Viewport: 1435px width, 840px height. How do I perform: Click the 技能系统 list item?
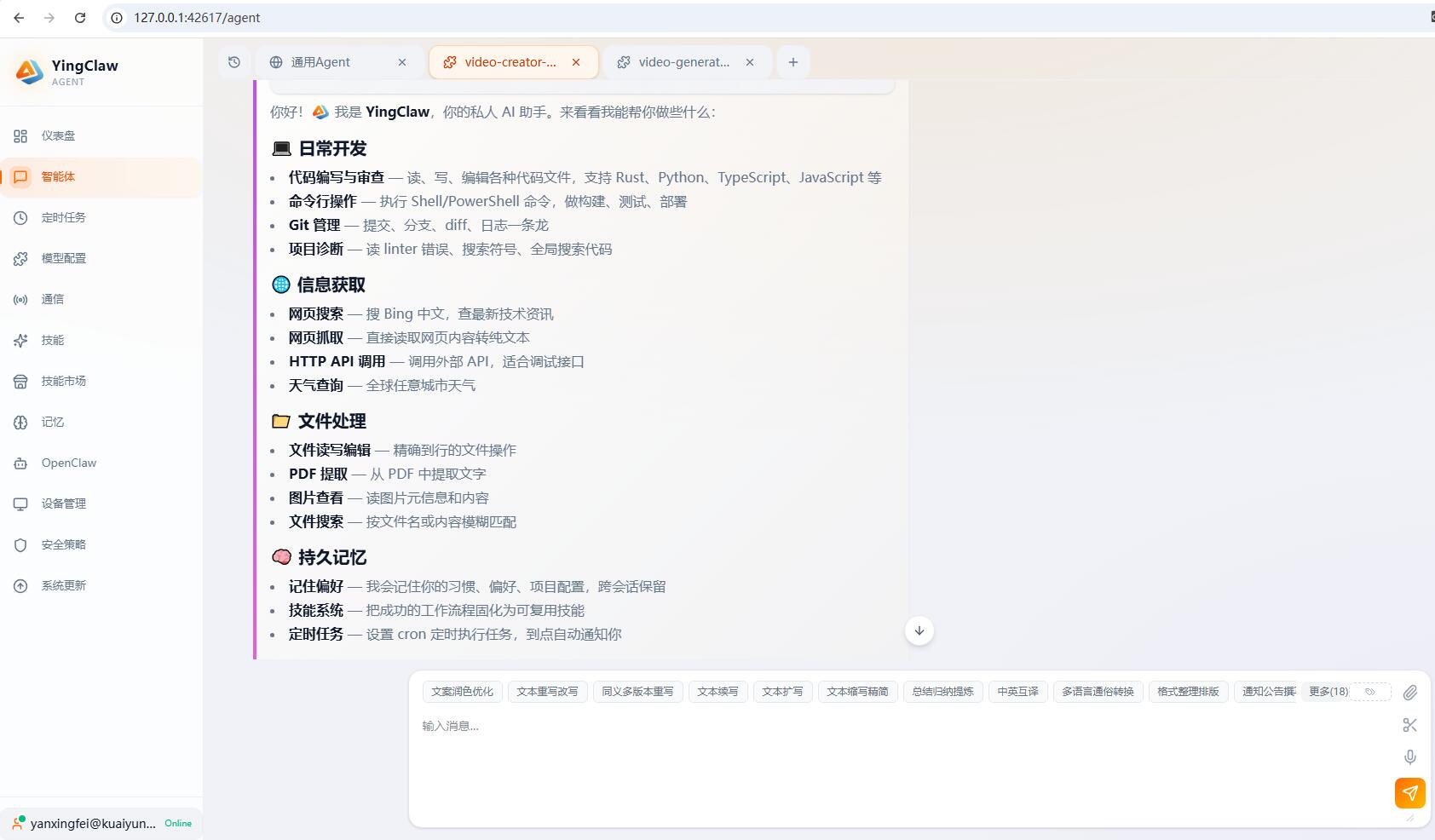tap(436, 610)
